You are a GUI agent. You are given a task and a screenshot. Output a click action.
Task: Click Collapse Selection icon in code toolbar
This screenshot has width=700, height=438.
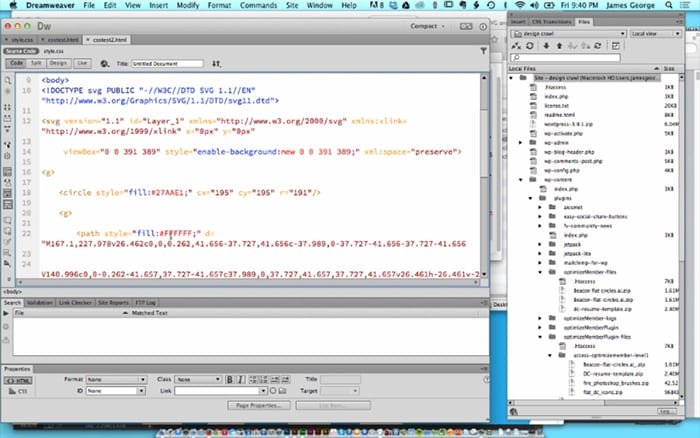click(x=8, y=118)
